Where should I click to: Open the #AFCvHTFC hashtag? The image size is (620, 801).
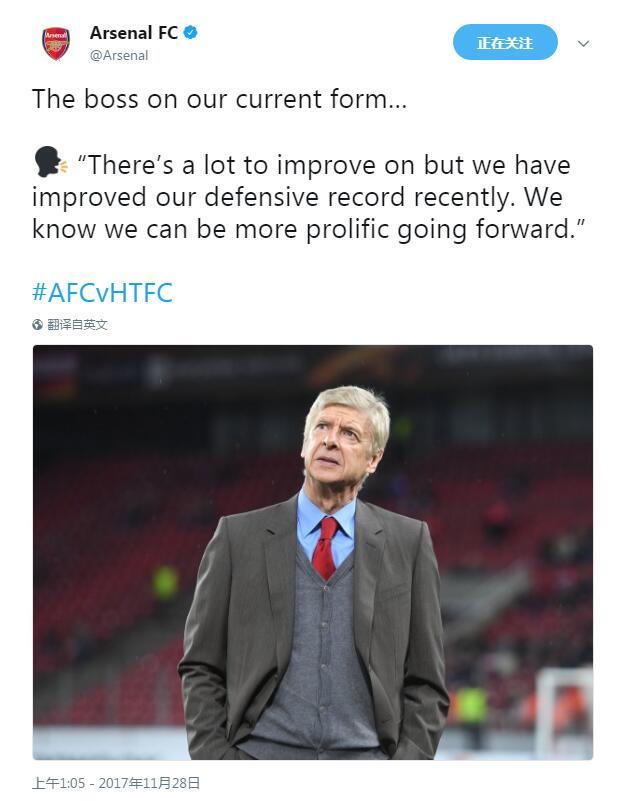click(103, 293)
